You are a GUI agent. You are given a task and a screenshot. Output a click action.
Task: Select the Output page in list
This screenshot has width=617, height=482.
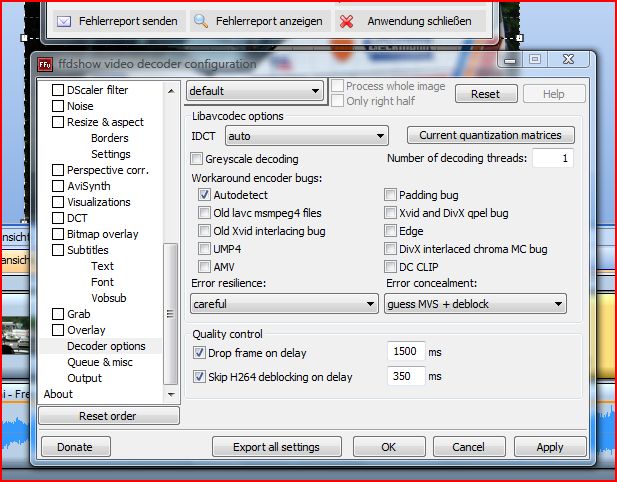[84, 378]
